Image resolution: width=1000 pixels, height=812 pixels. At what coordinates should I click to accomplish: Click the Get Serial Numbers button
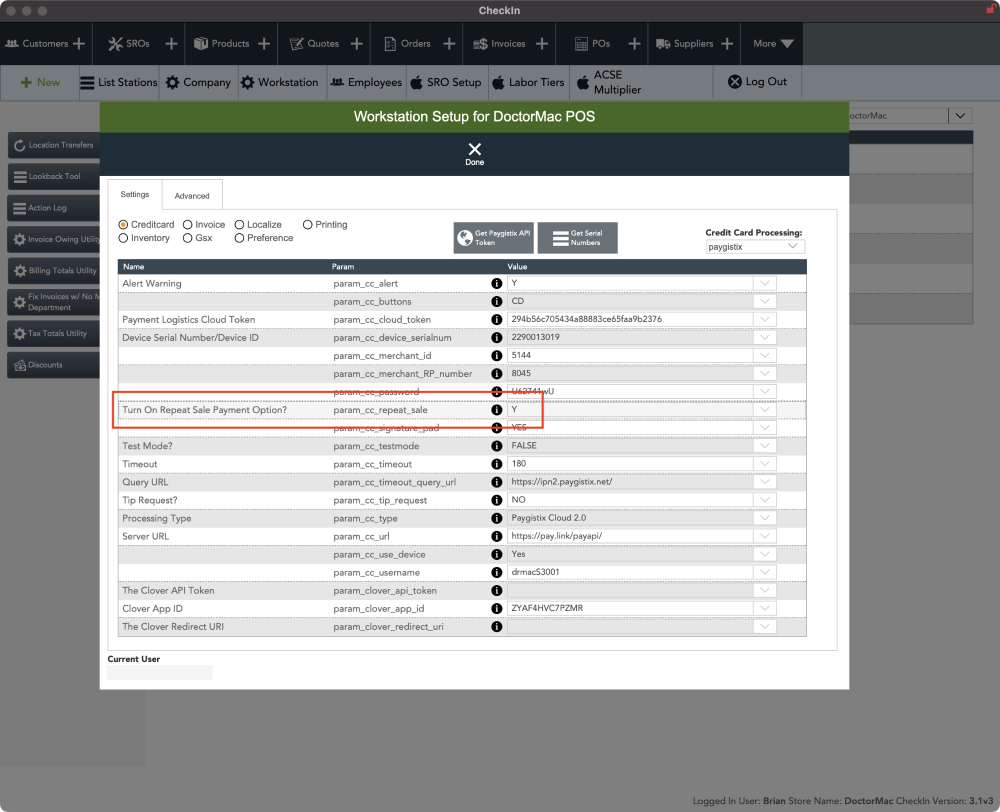click(577, 238)
